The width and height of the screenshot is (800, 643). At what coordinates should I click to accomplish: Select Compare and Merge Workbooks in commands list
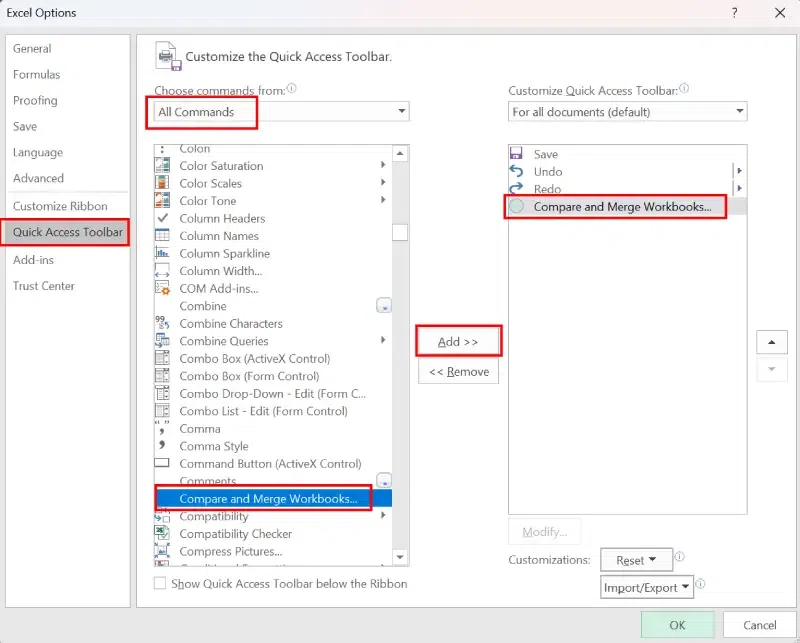273,498
